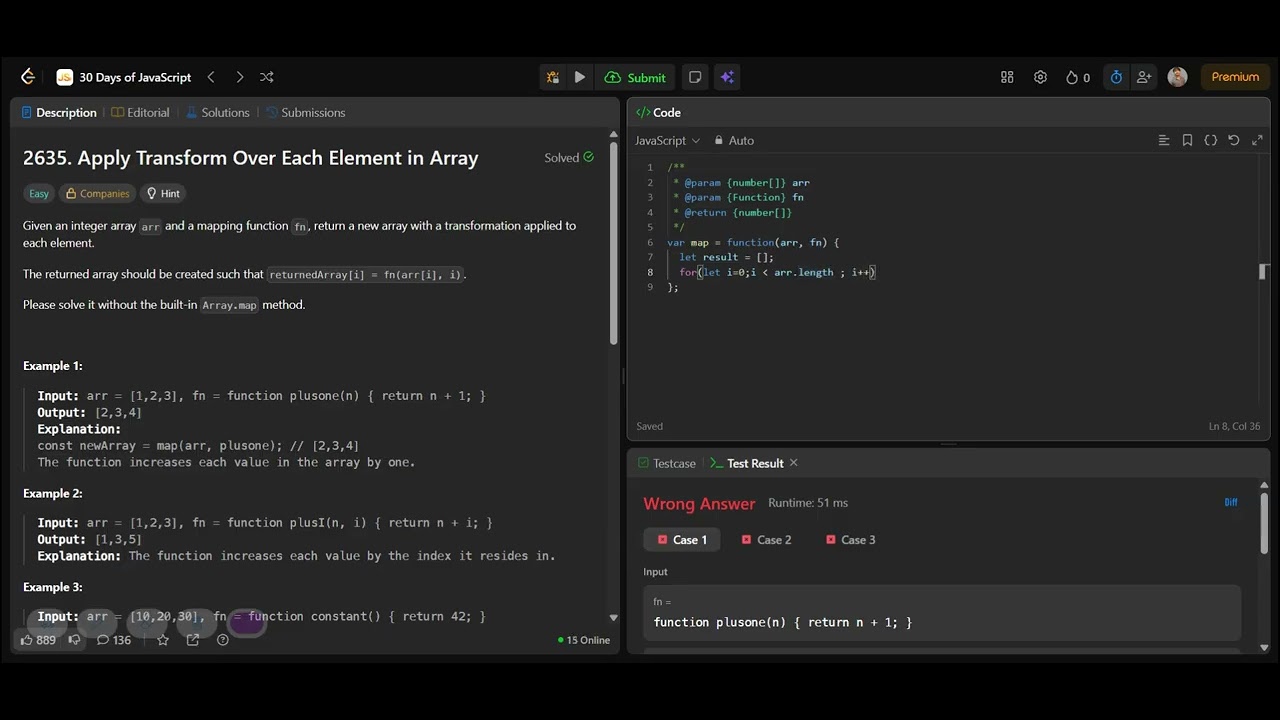The image size is (1280, 720).
Task: Click the invite user icon
Action: [x=1144, y=77]
